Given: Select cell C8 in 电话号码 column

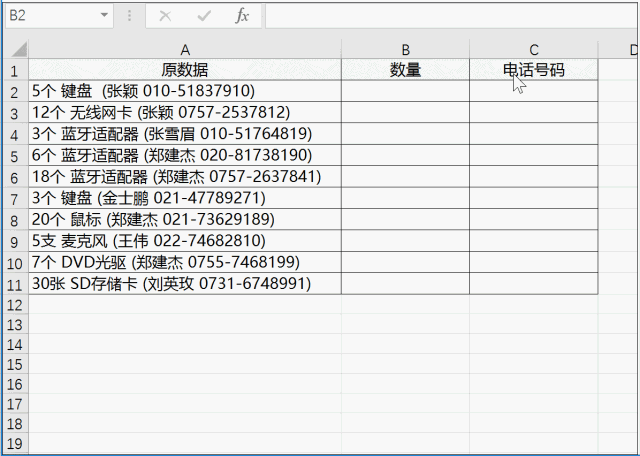Looking at the screenshot, I should click(x=533, y=219).
